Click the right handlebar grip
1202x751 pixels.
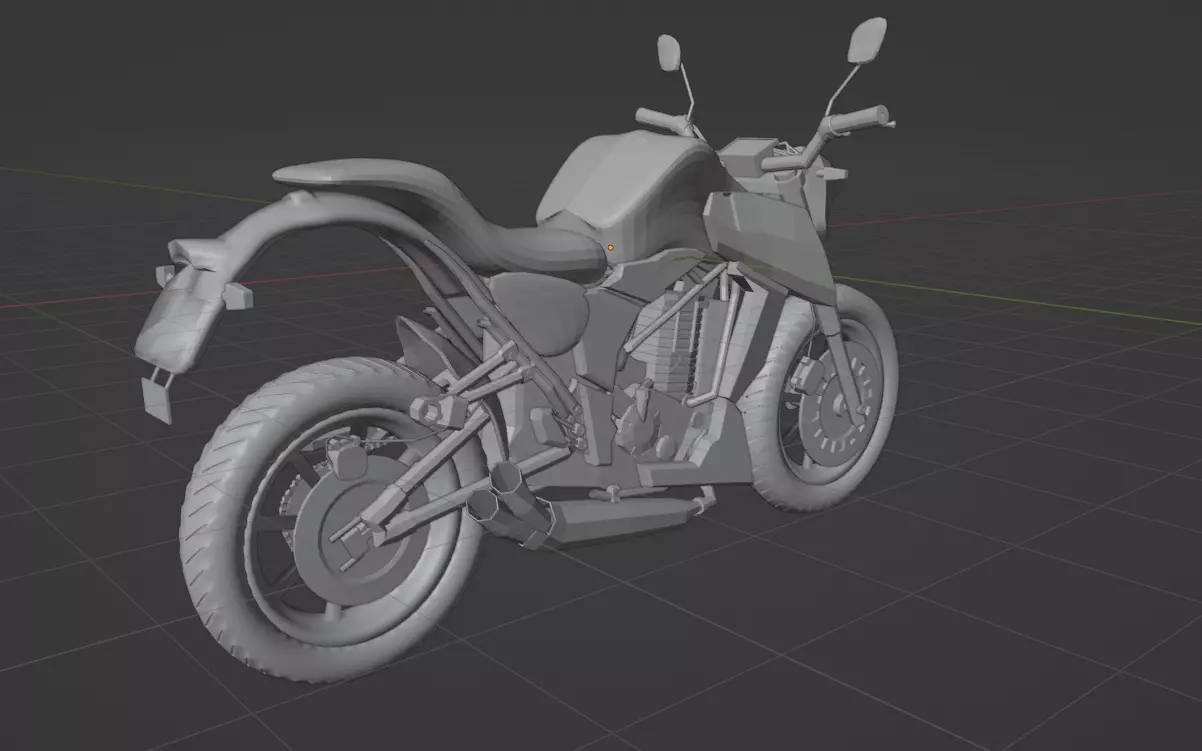(x=856, y=119)
